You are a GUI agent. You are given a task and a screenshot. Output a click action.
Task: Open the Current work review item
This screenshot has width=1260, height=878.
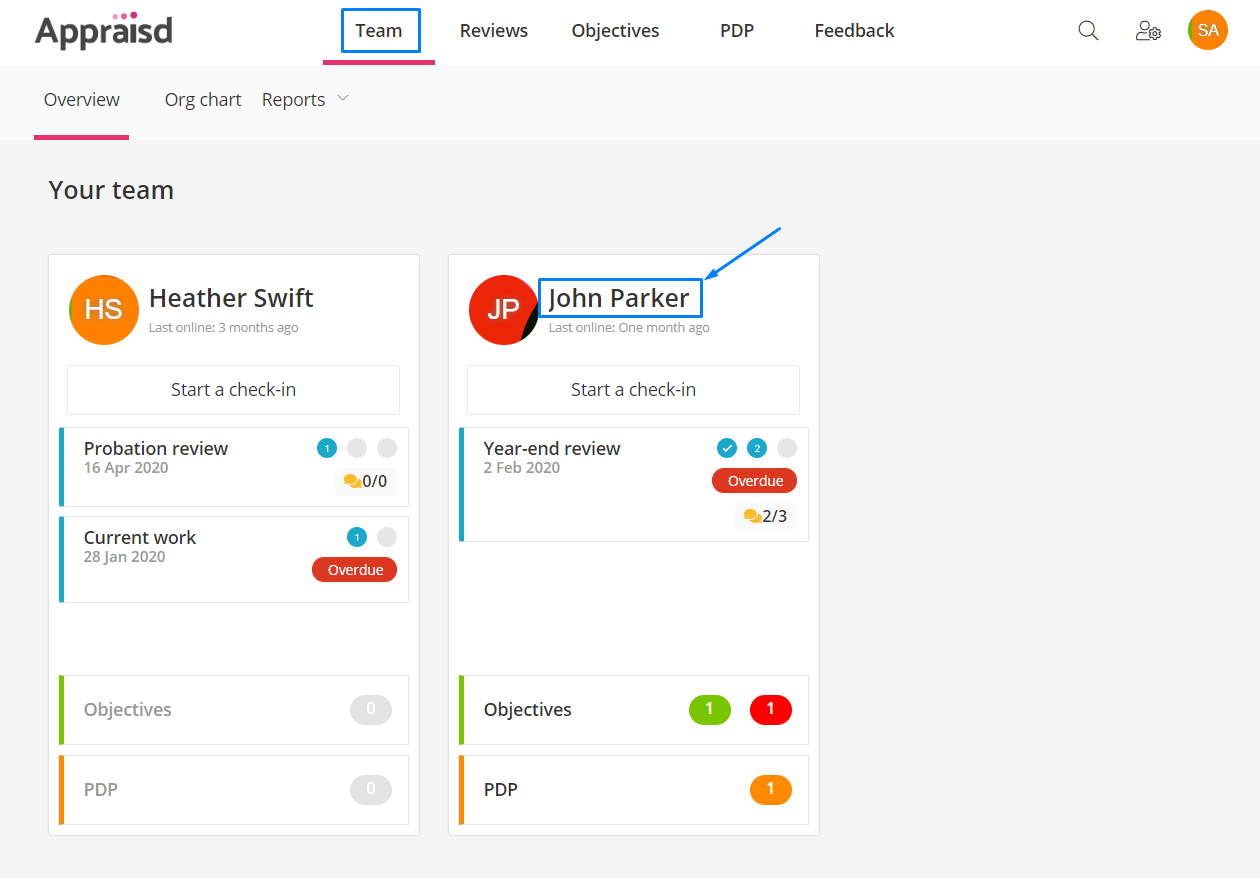pyautogui.click(x=234, y=559)
